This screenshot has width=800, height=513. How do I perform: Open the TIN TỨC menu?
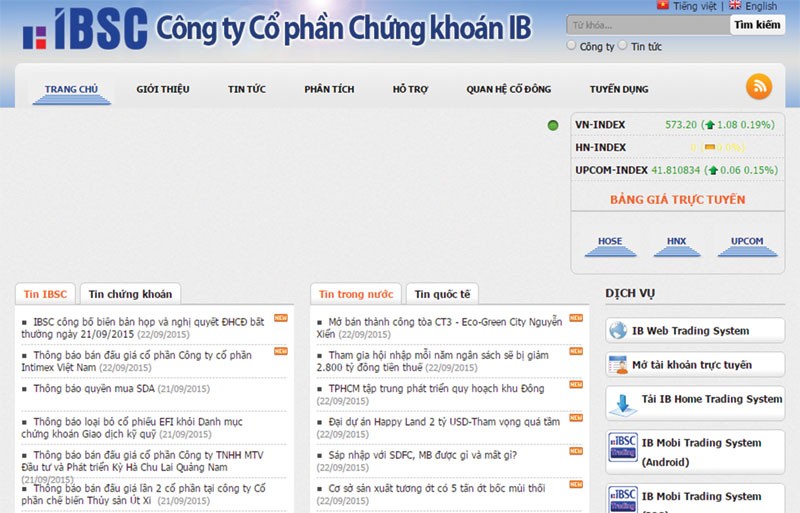click(x=247, y=89)
